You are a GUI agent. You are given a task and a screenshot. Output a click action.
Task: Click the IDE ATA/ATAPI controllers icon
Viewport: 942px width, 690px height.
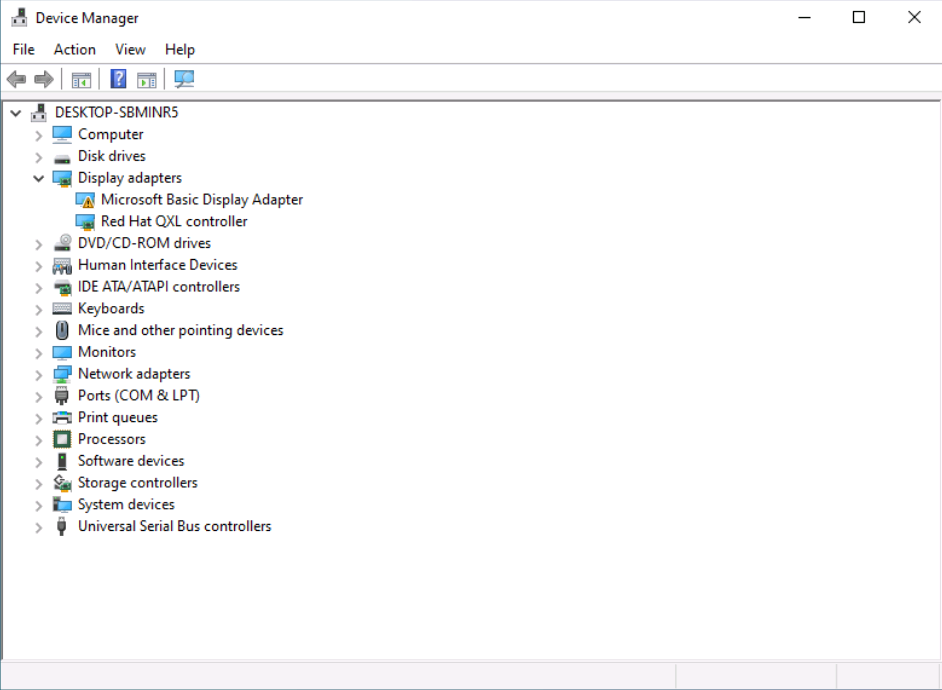click(x=62, y=287)
